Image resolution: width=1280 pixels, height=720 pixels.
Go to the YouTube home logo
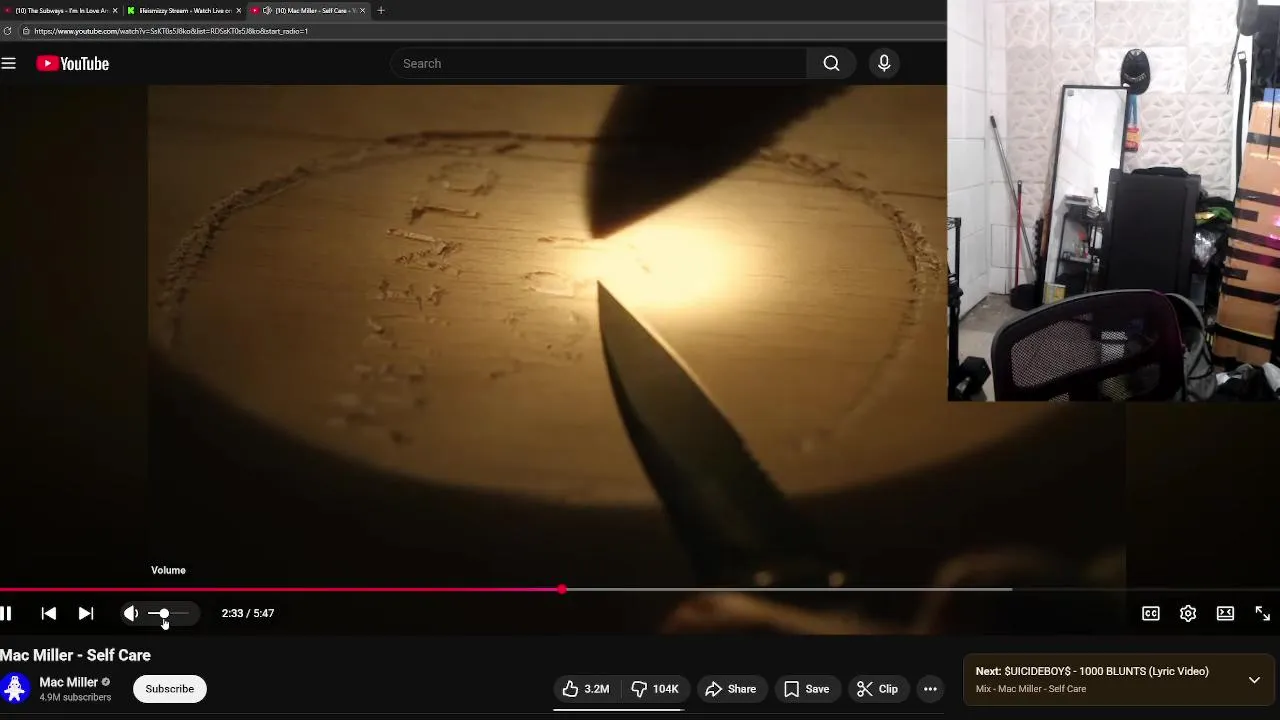point(72,63)
